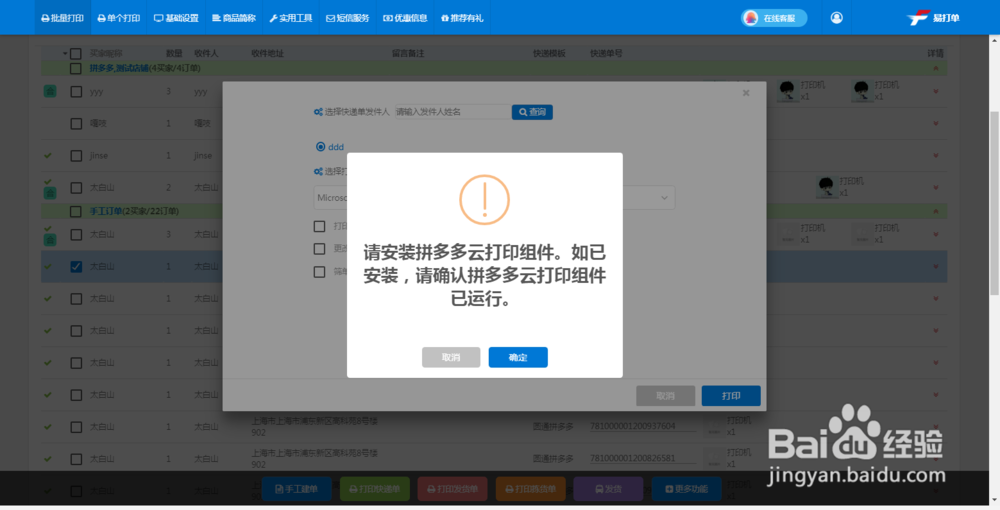Select the ddd sender radio button
Image resolution: width=1000 pixels, height=510 pixels.
(x=320, y=147)
